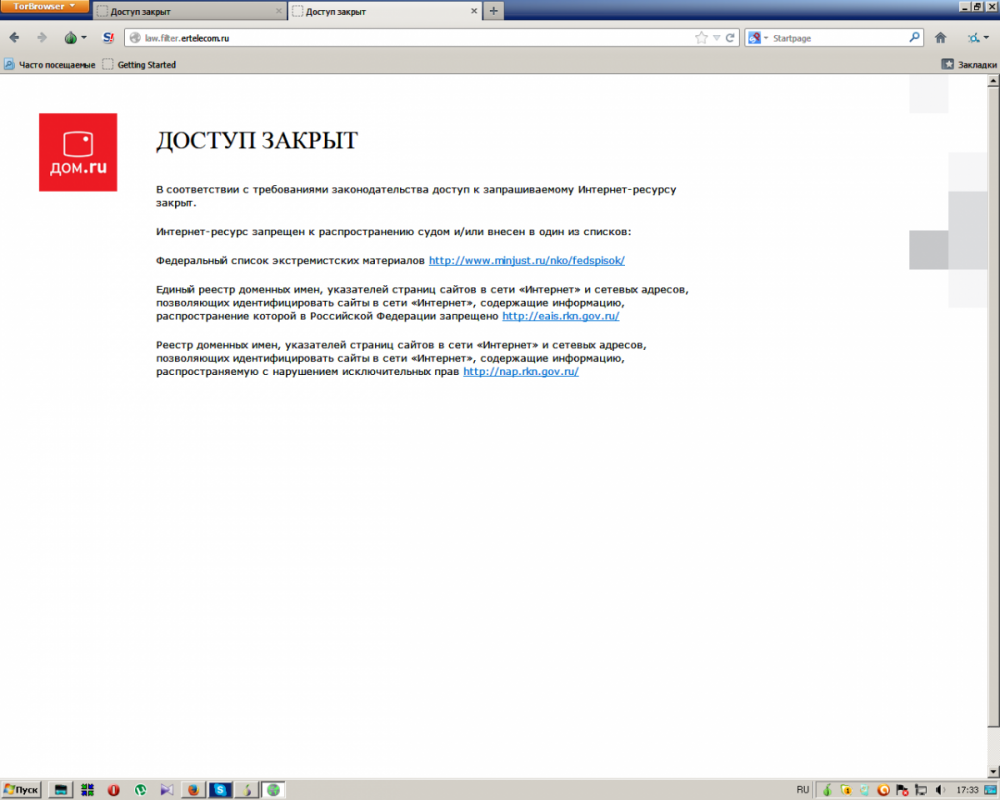Viewport: 1000px width, 800px height.
Task: Go to the Home page icon
Action: tap(940, 38)
